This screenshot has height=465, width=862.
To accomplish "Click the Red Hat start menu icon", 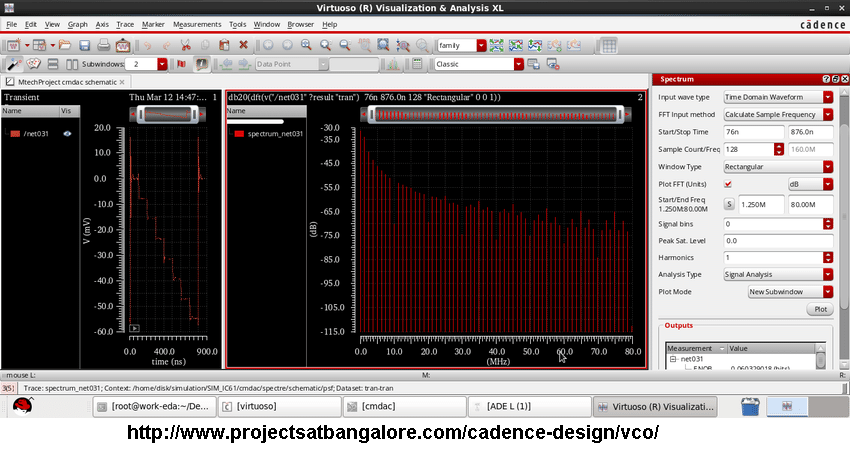I will (x=23, y=406).
